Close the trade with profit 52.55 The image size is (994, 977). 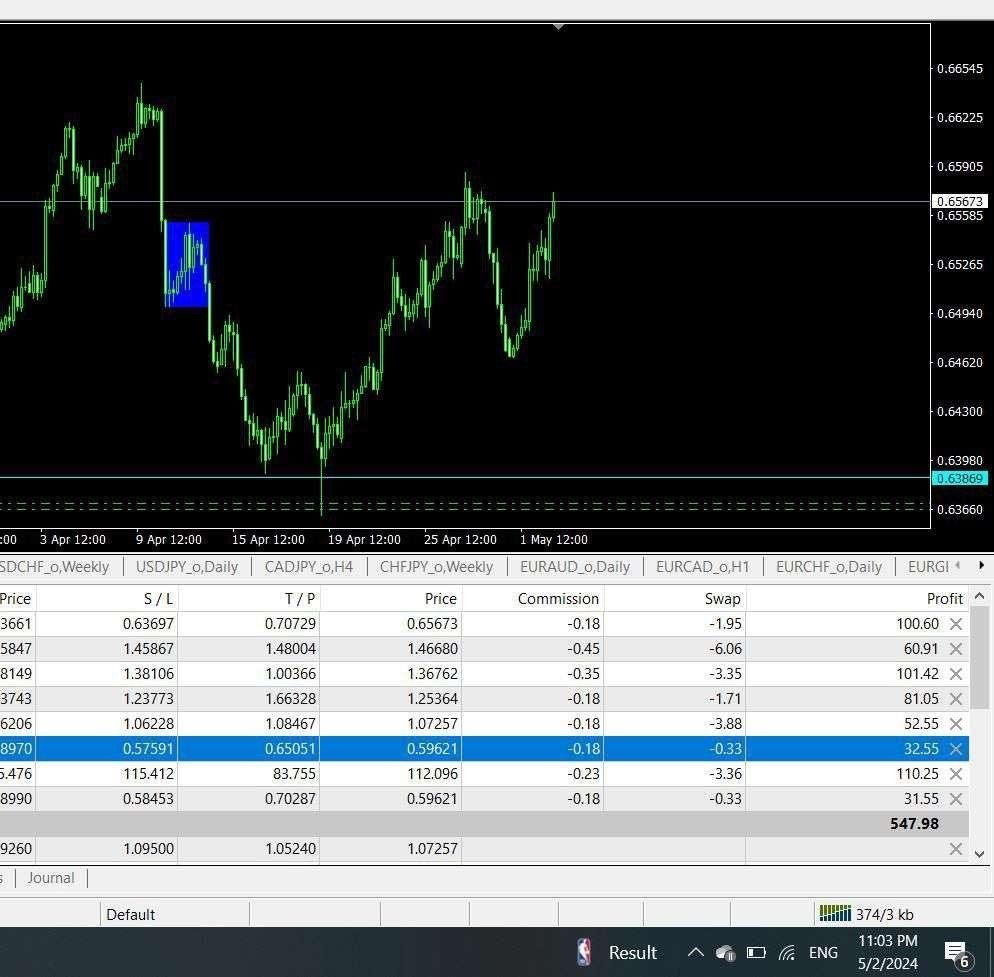(x=956, y=723)
